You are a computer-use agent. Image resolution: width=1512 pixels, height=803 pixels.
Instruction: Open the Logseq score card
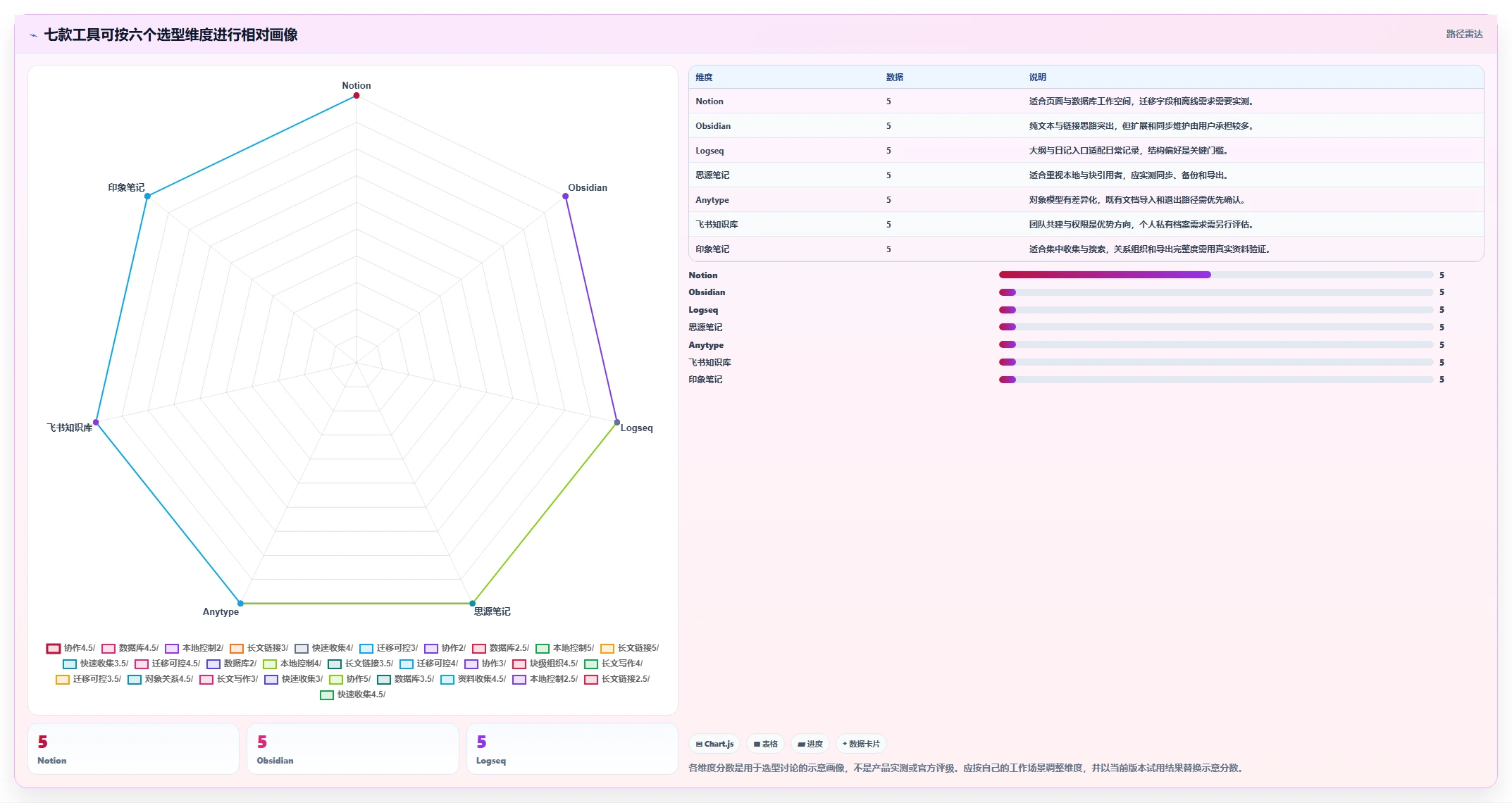click(x=572, y=749)
